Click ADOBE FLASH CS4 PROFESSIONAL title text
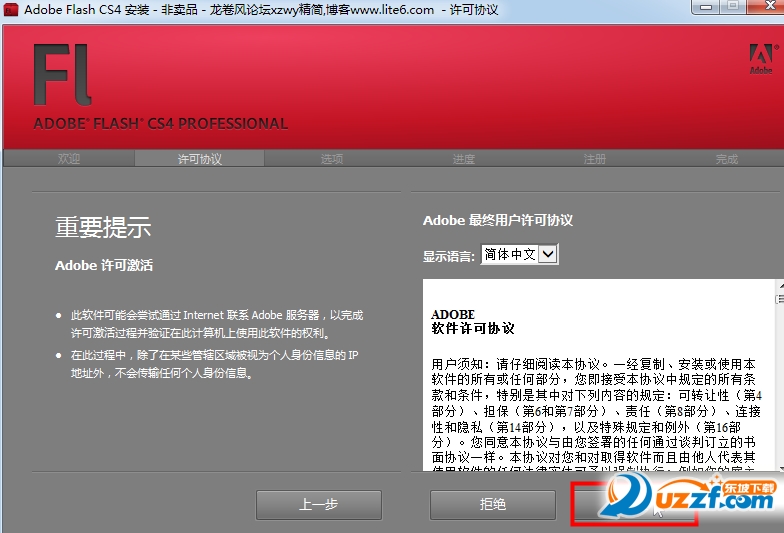784x533 pixels. point(160,124)
